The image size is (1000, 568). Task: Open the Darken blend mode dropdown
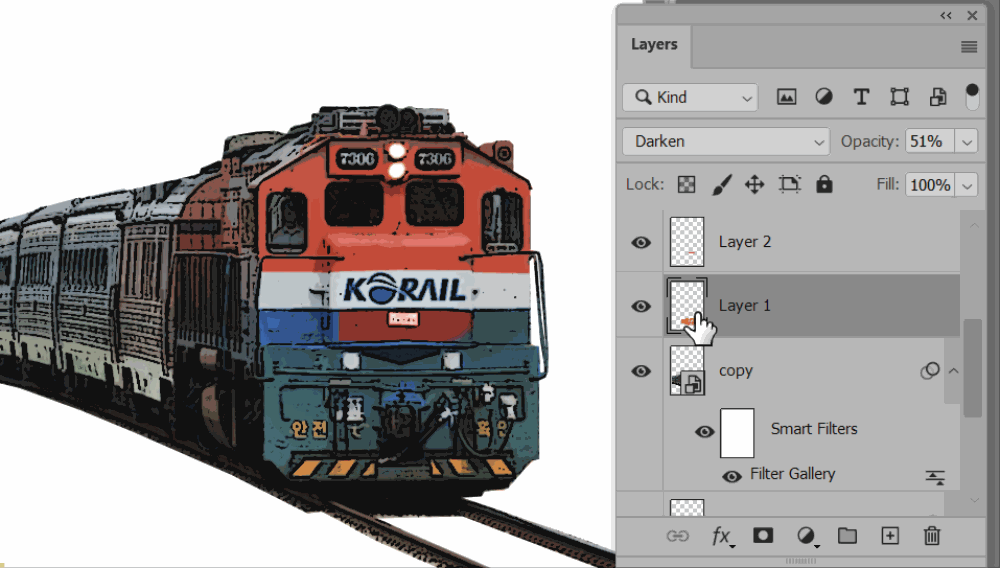(x=726, y=142)
